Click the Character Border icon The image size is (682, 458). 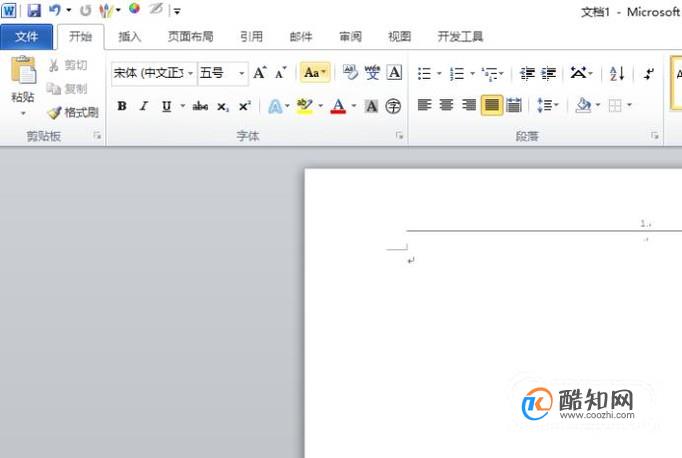pos(394,72)
